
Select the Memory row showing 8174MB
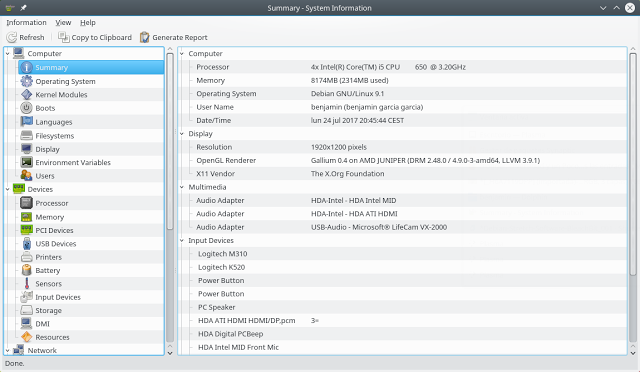(x=402, y=80)
